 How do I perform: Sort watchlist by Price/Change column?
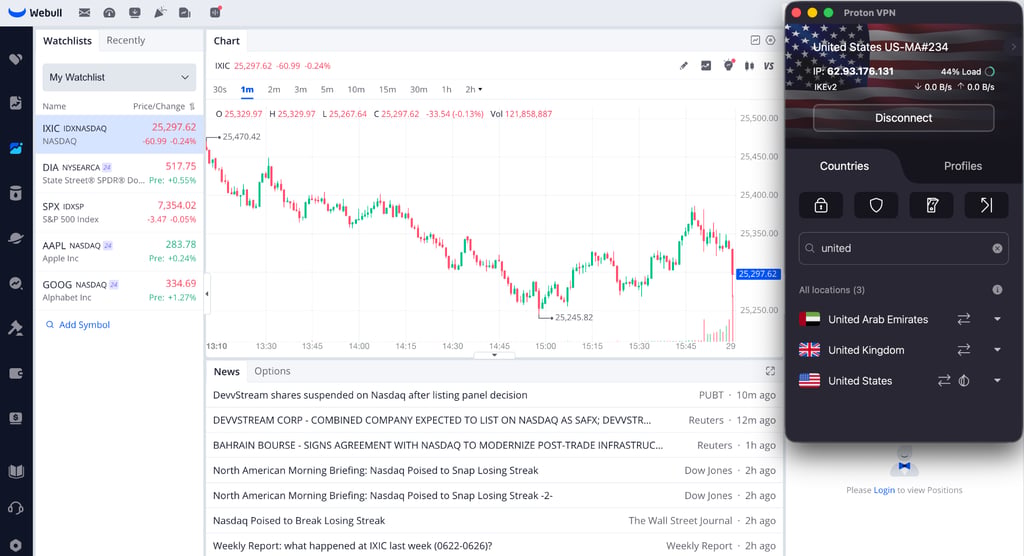[x=163, y=106]
